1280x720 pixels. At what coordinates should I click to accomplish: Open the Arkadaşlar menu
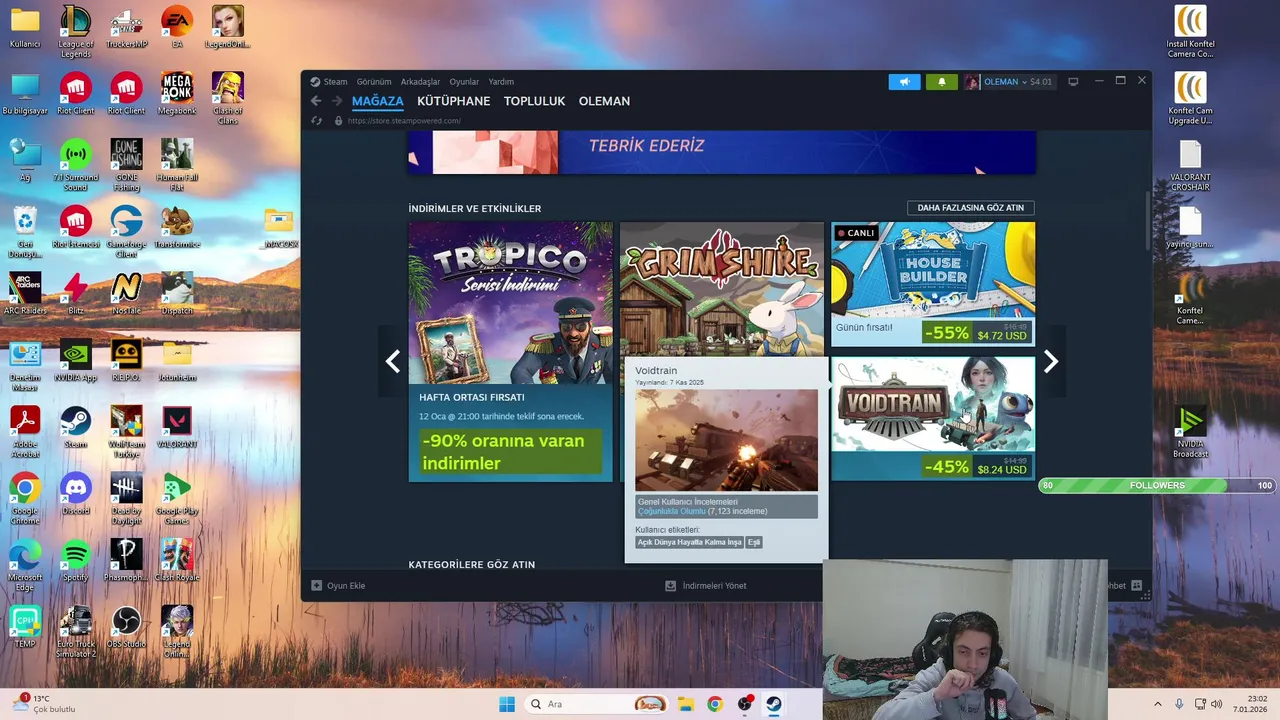[x=420, y=82]
